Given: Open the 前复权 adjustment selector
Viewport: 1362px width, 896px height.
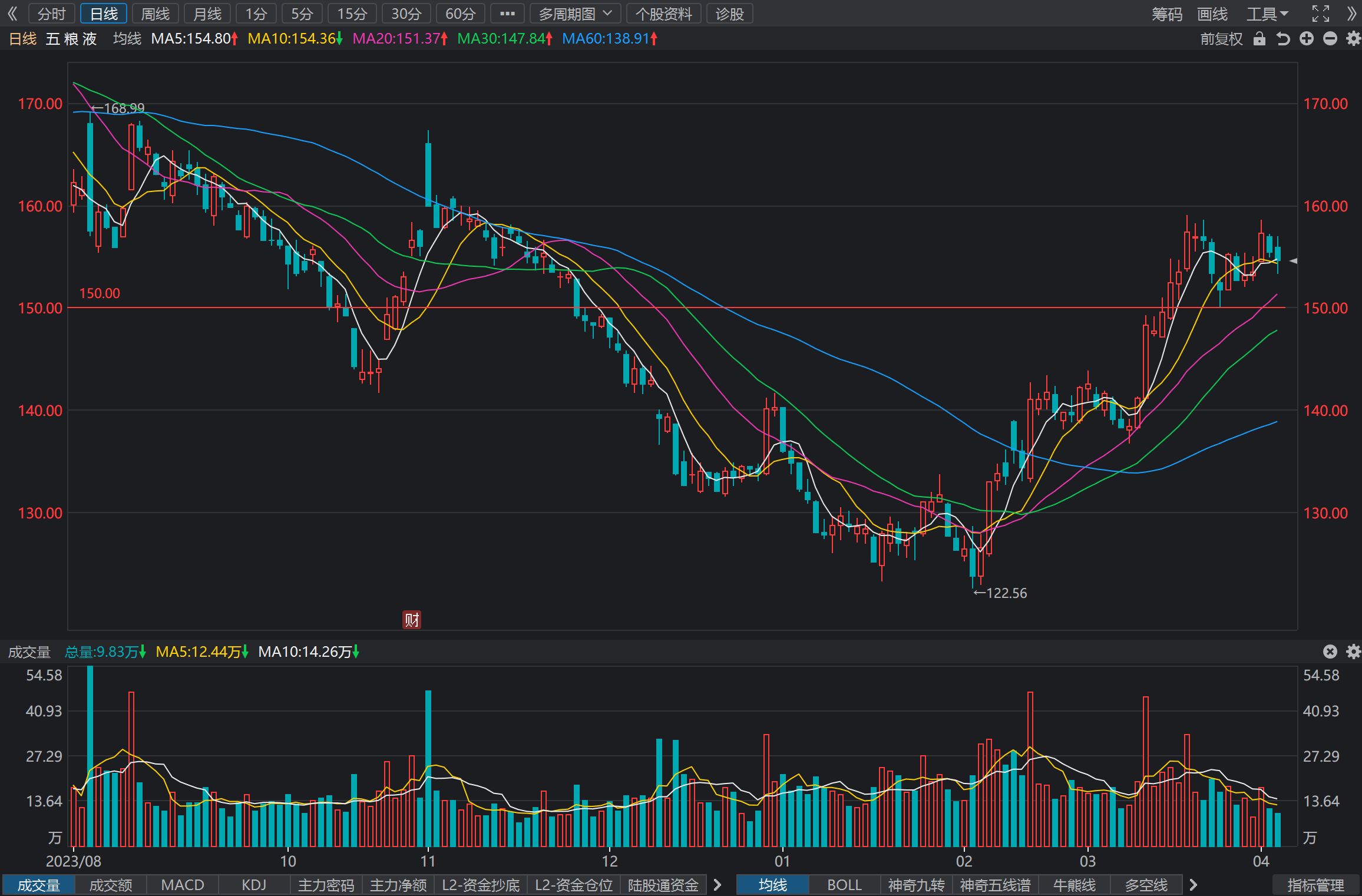Looking at the screenshot, I should 1221,39.
